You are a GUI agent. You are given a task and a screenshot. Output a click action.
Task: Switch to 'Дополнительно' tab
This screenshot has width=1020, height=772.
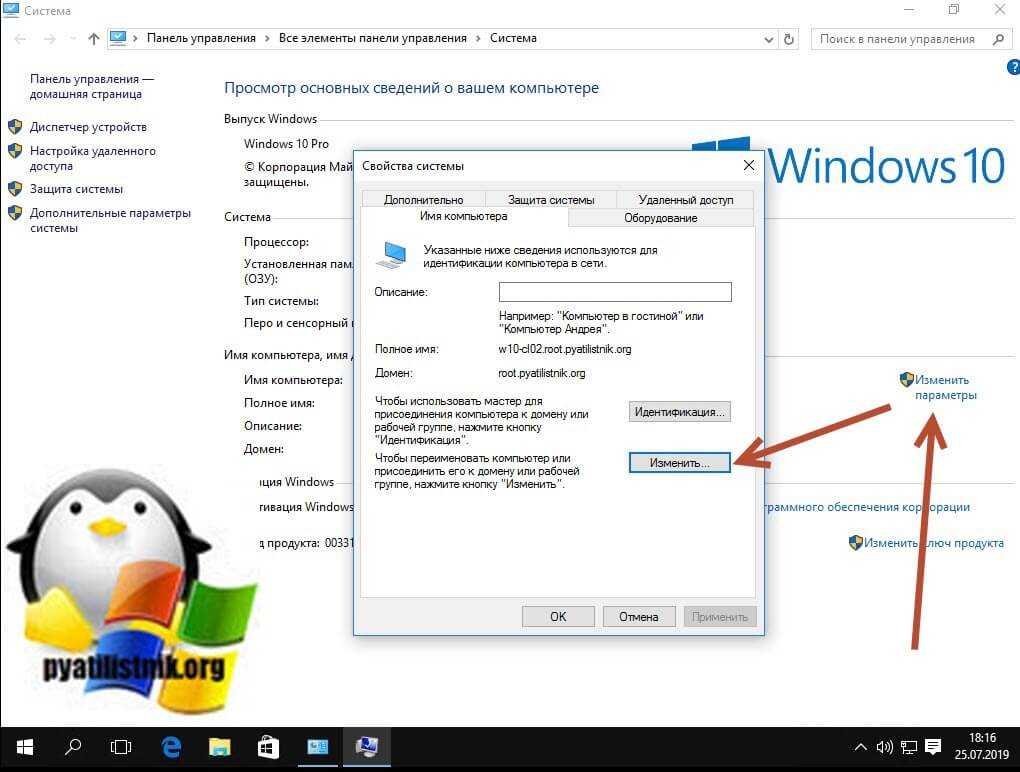pyautogui.click(x=423, y=200)
